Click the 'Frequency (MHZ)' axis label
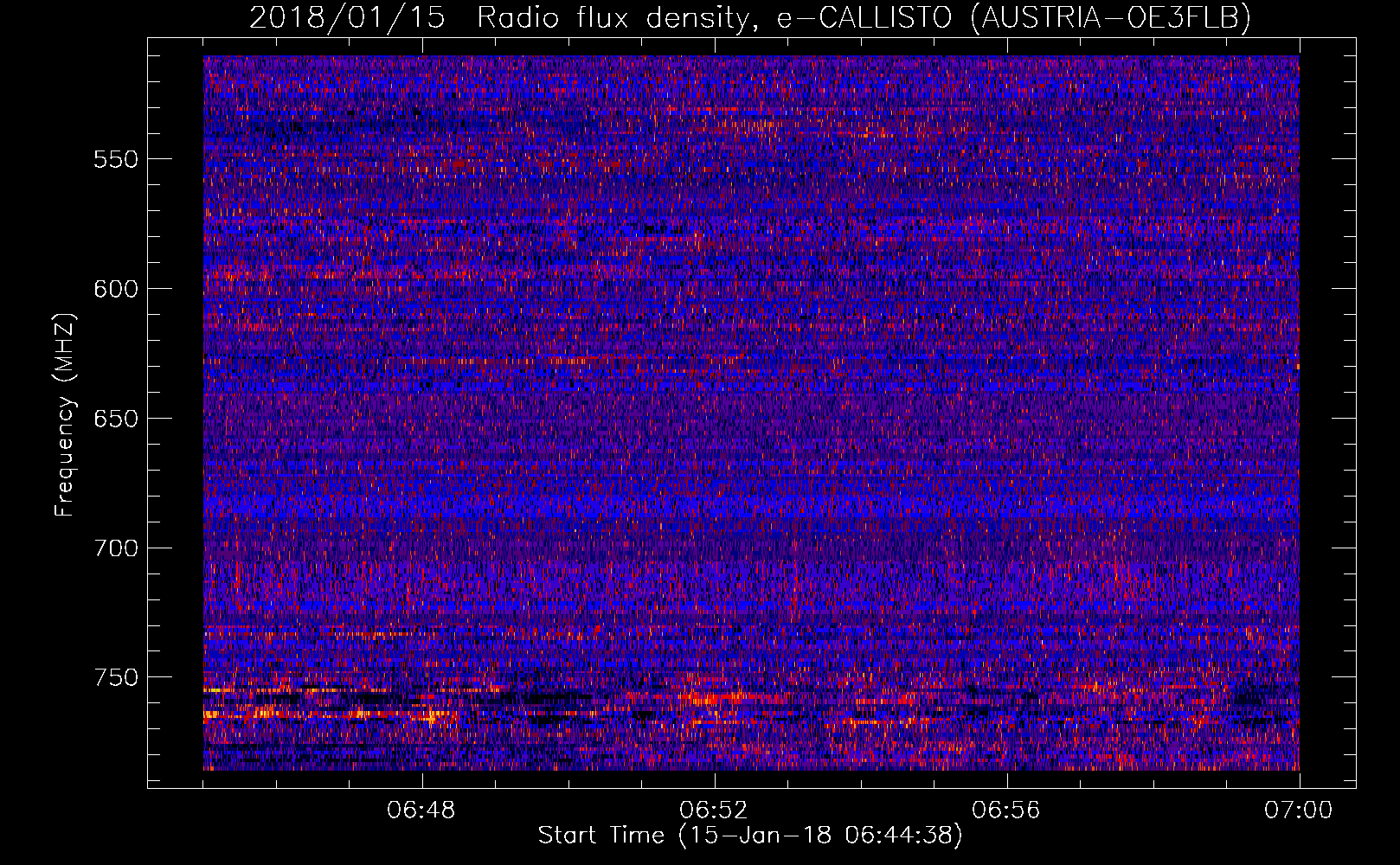The image size is (1400, 865). pyautogui.click(x=65, y=415)
